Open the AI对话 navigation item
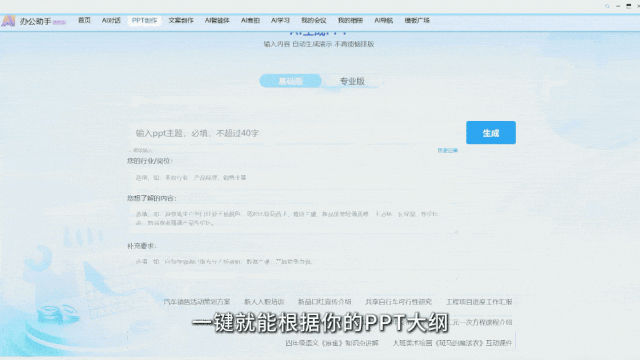 [111, 20]
